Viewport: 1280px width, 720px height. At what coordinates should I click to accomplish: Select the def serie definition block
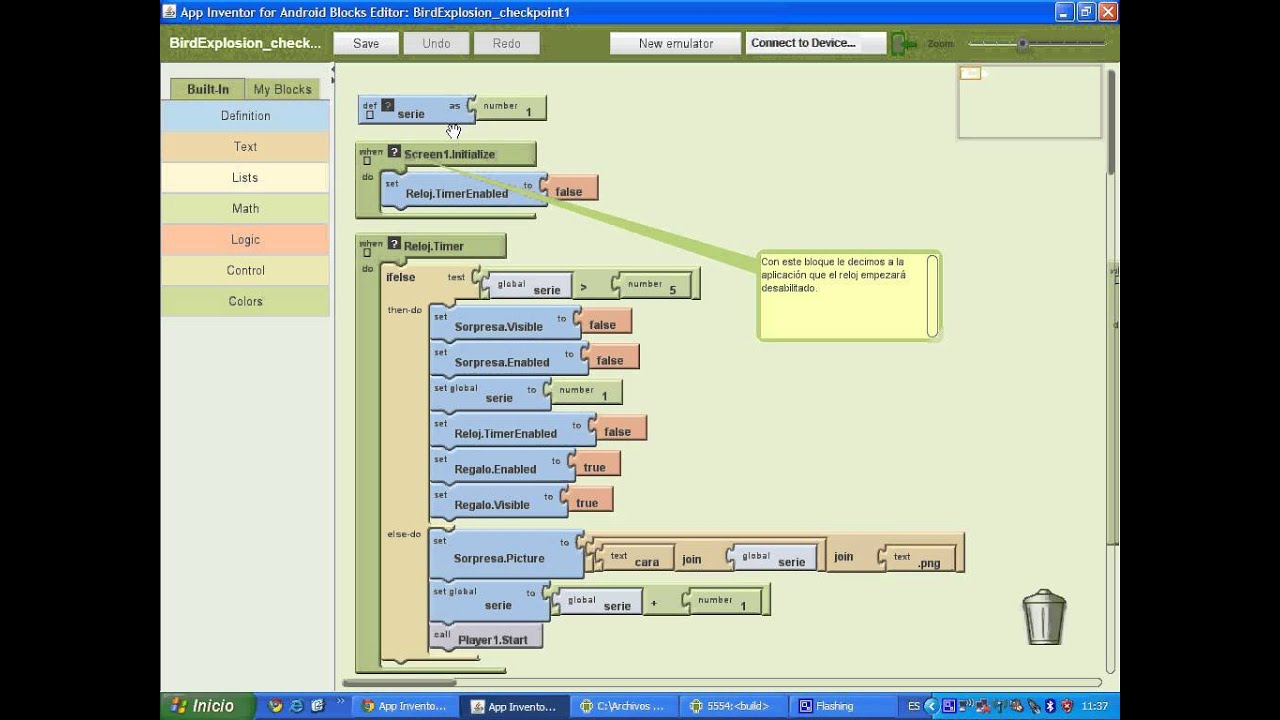(416, 110)
